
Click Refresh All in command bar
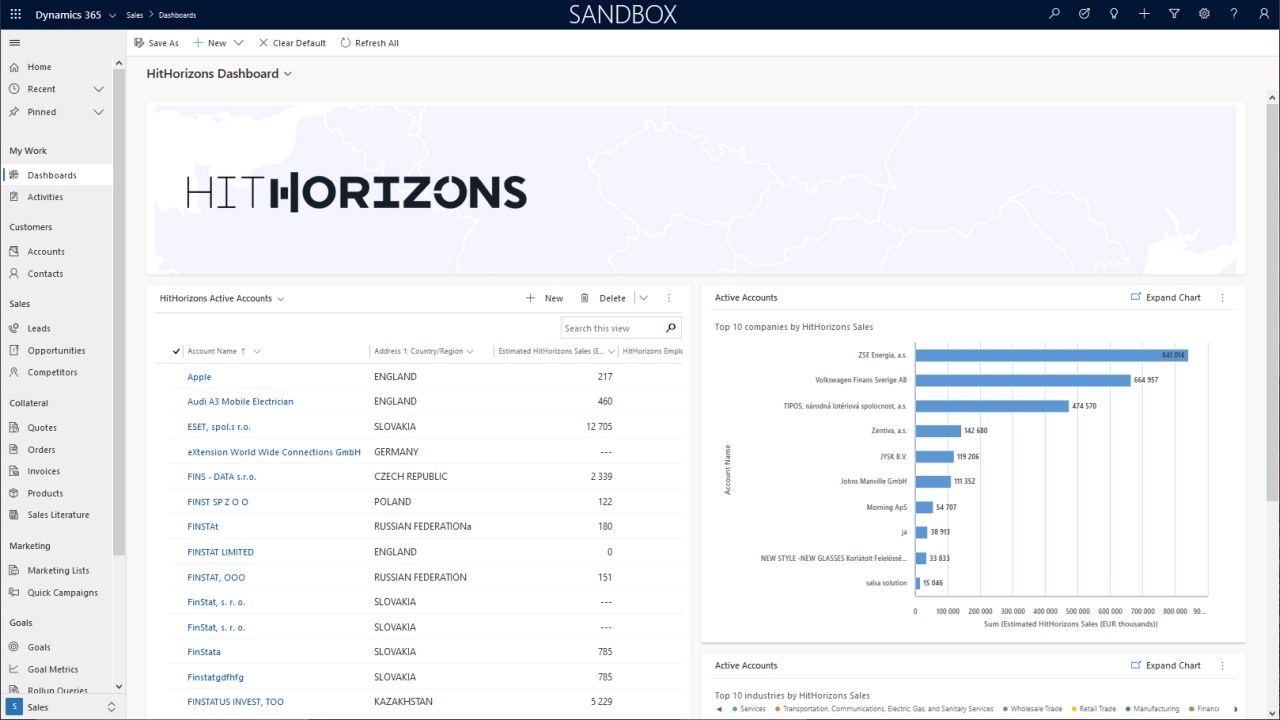point(370,43)
